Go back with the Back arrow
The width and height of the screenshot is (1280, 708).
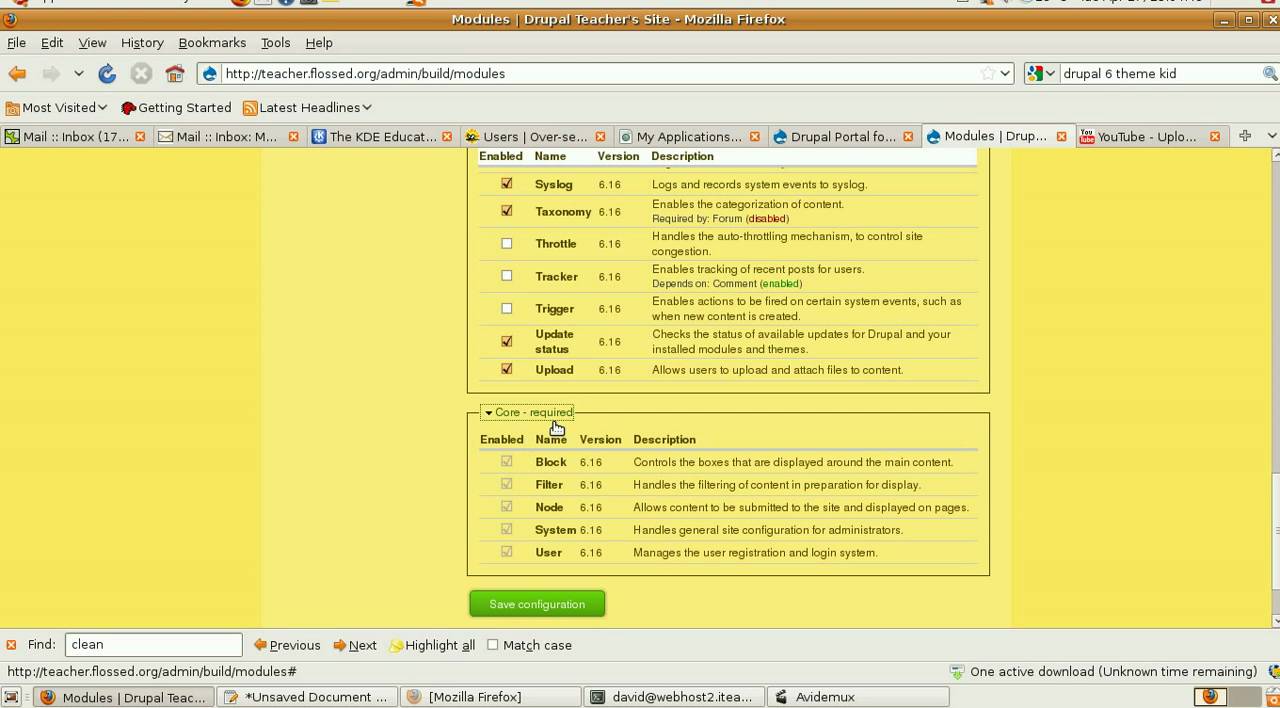point(17,73)
